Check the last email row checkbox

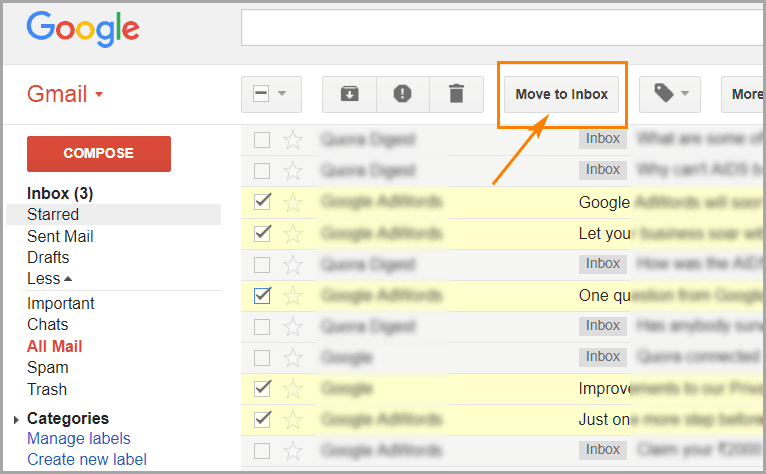click(262, 451)
